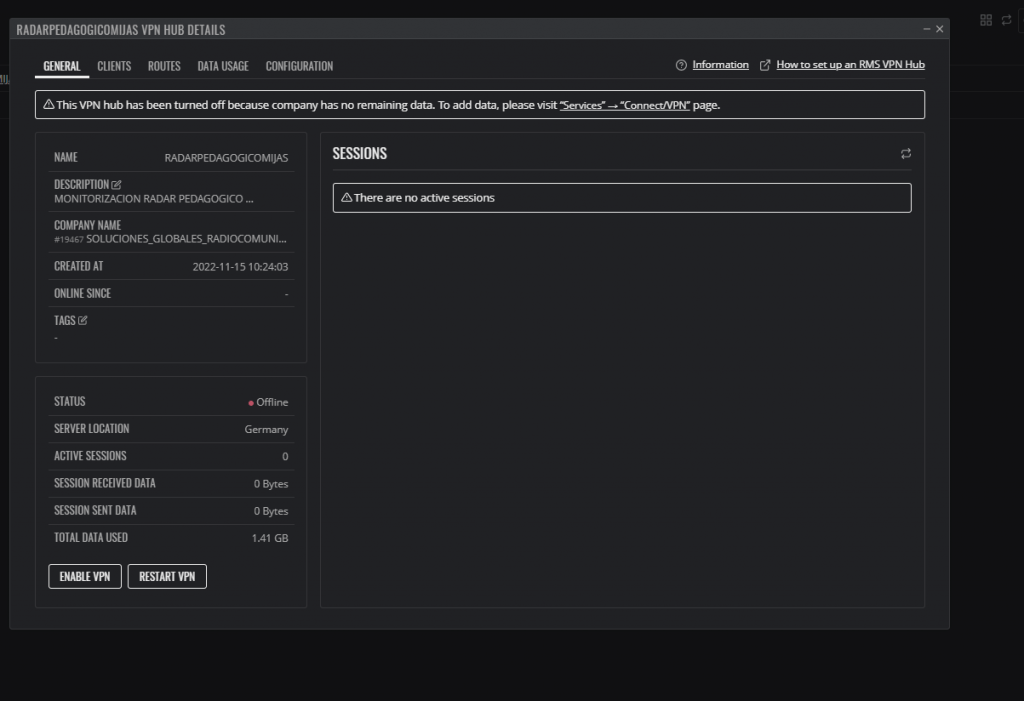Click description text MONITORIZACION RADAR PEDAGOGICO
This screenshot has height=701, width=1024.
(153, 199)
